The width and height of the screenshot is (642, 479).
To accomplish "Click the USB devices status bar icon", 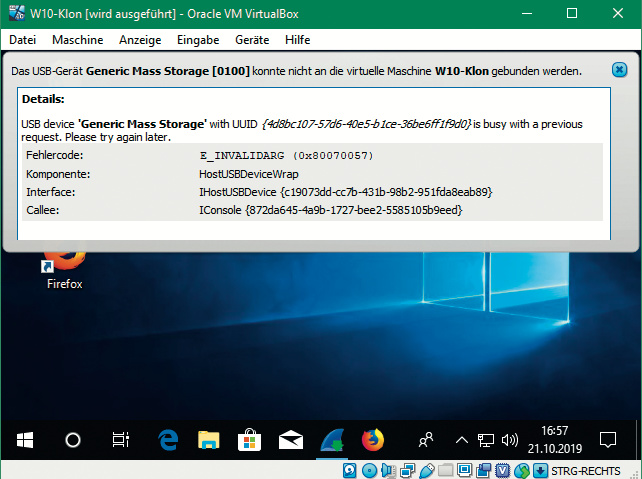I will (426, 469).
